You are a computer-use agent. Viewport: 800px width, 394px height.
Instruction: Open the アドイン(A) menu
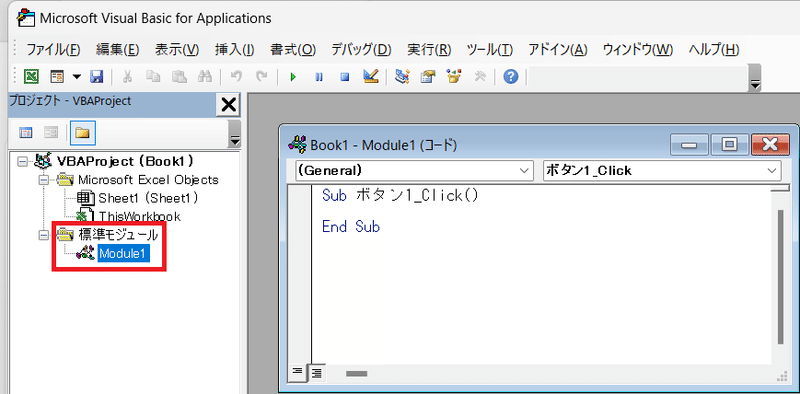pos(558,50)
